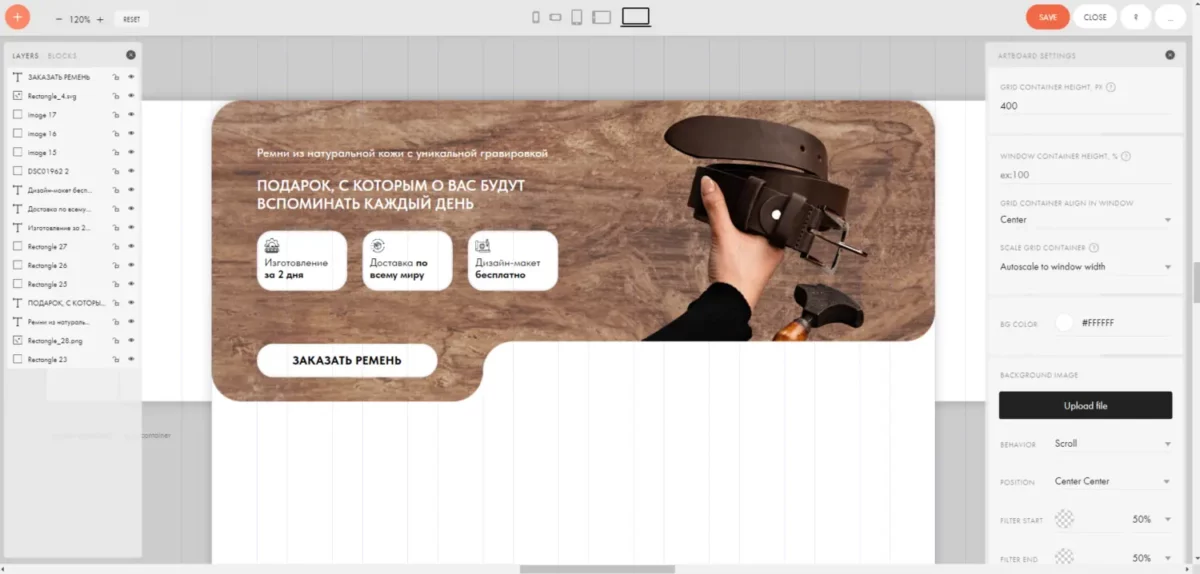1200x574 pixels.
Task: Edit the Grid Container Height field showing 400
Action: tap(1085, 106)
